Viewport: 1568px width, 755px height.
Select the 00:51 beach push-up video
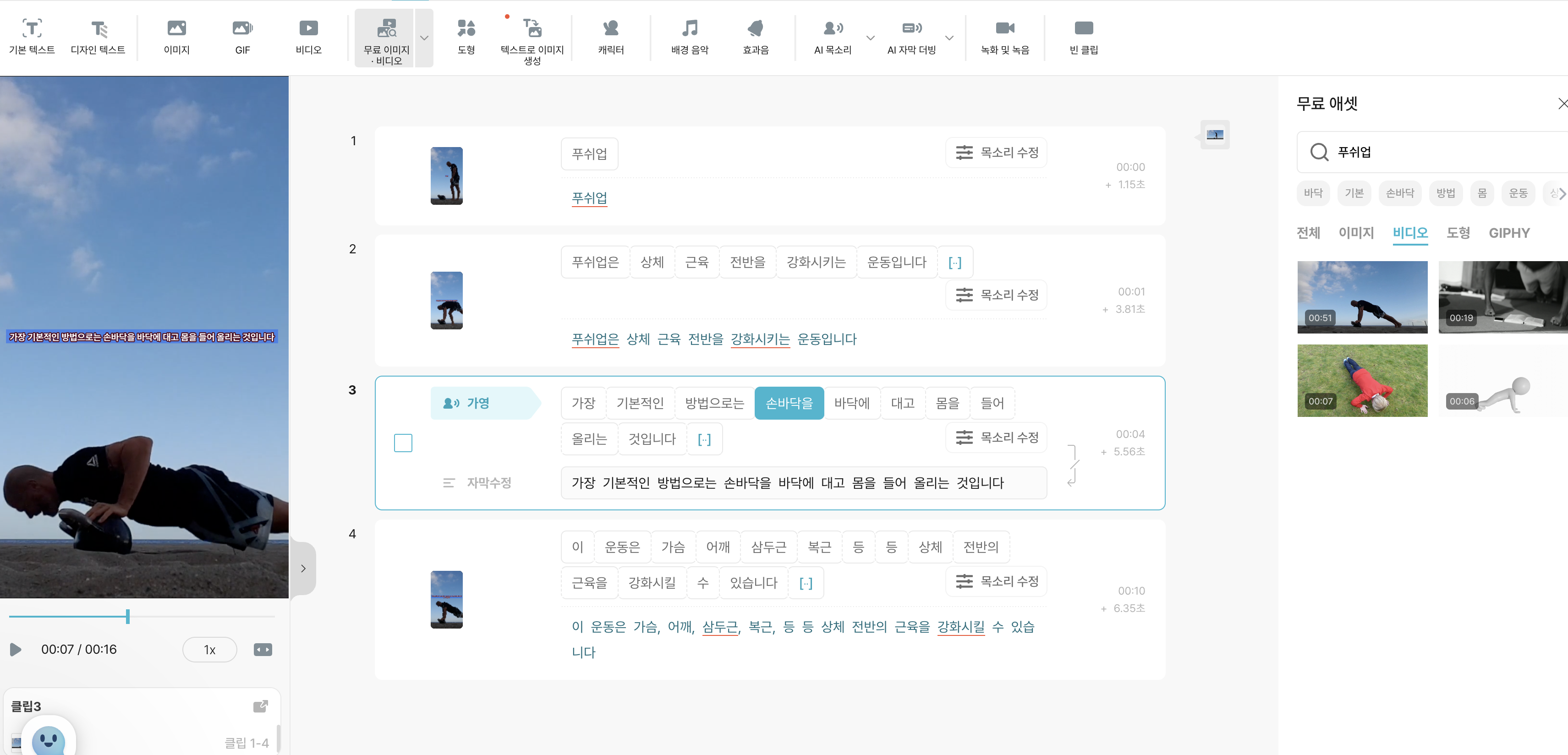(1362, 297)
